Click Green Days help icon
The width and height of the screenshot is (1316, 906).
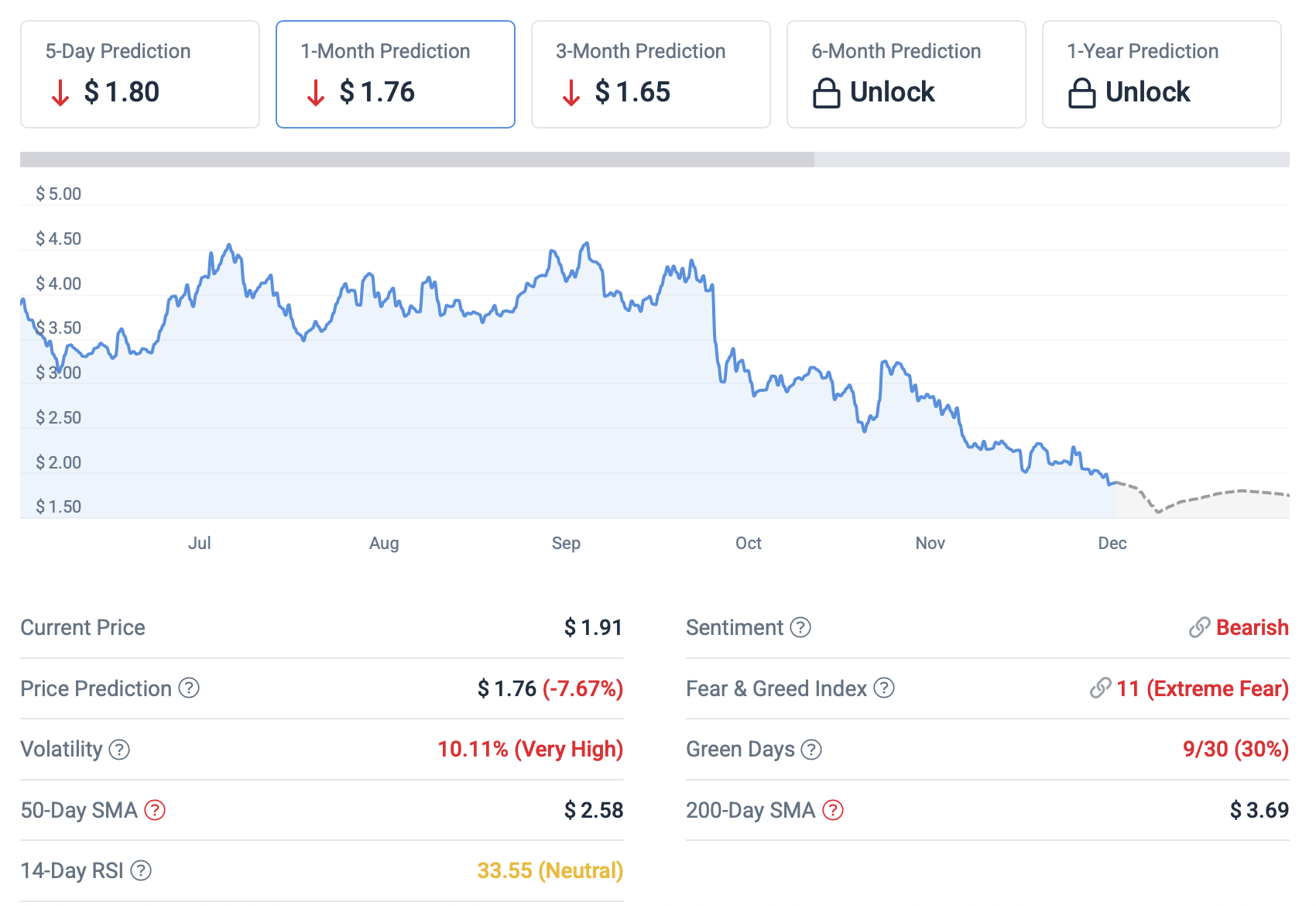pos(811,750)
